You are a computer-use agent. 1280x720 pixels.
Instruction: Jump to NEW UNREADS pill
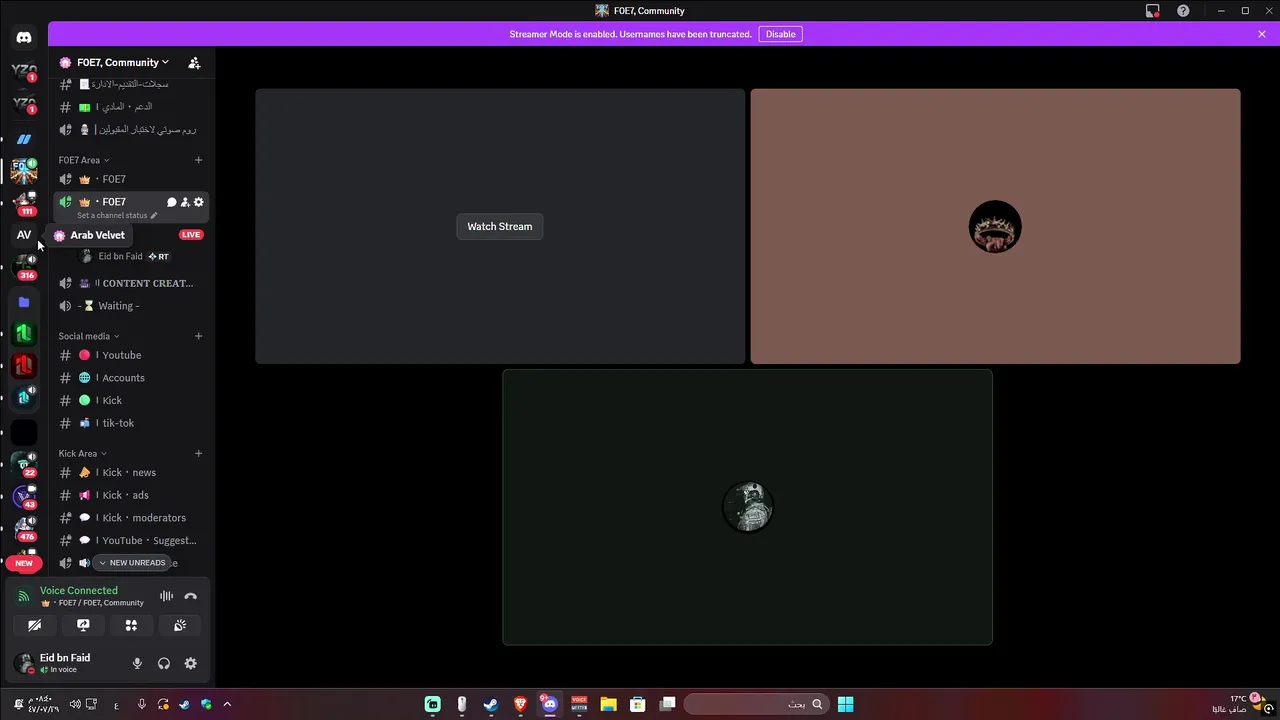(x=132, y=563)
